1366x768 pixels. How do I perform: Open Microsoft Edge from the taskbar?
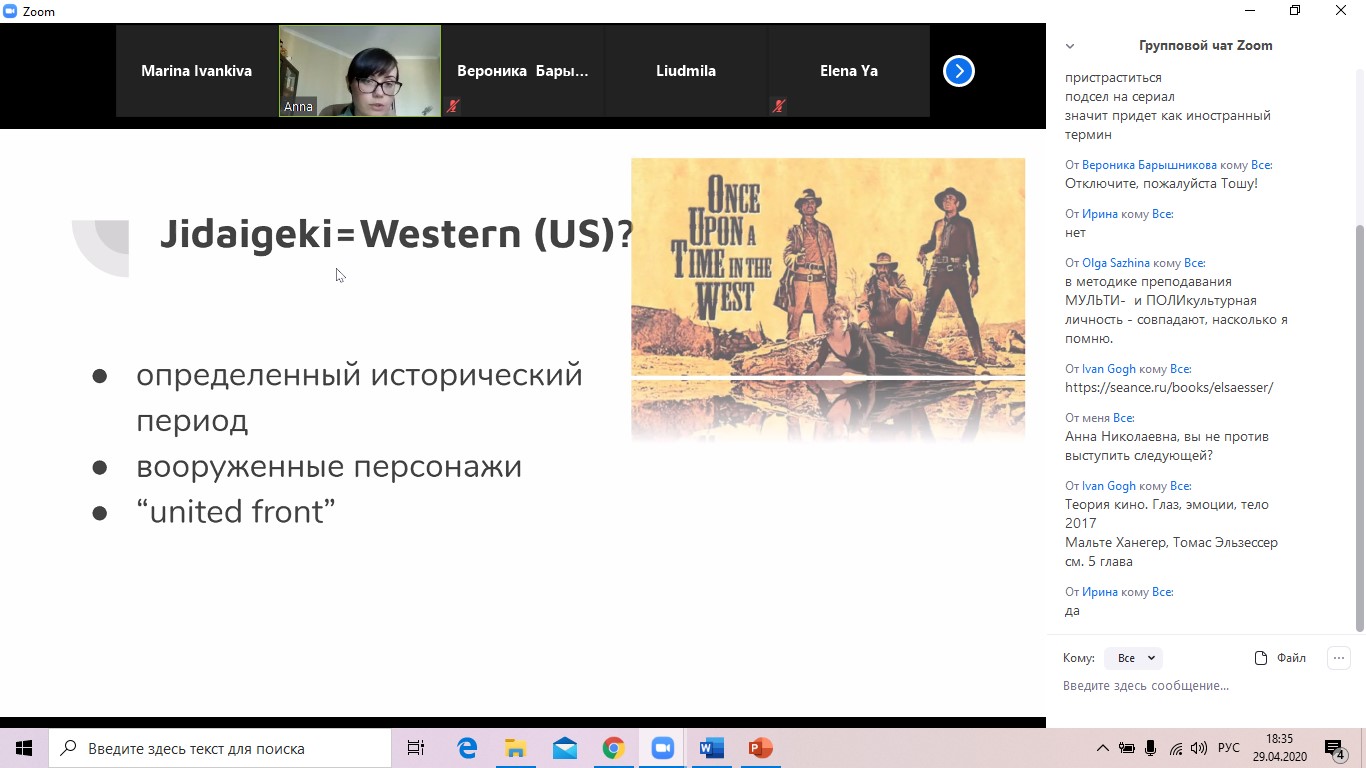[467, 748]
